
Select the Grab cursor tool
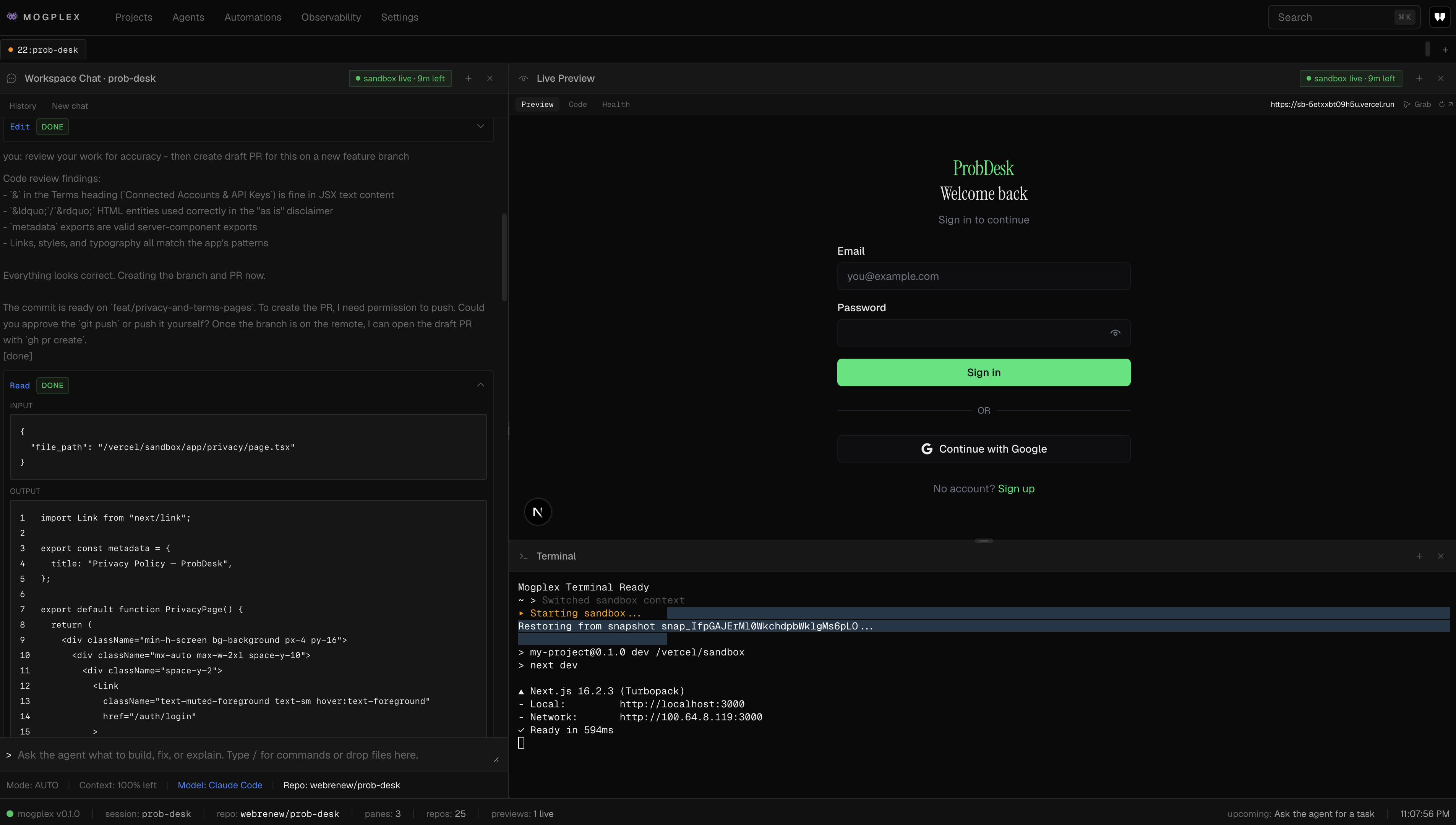click(x=1417, y=104)
